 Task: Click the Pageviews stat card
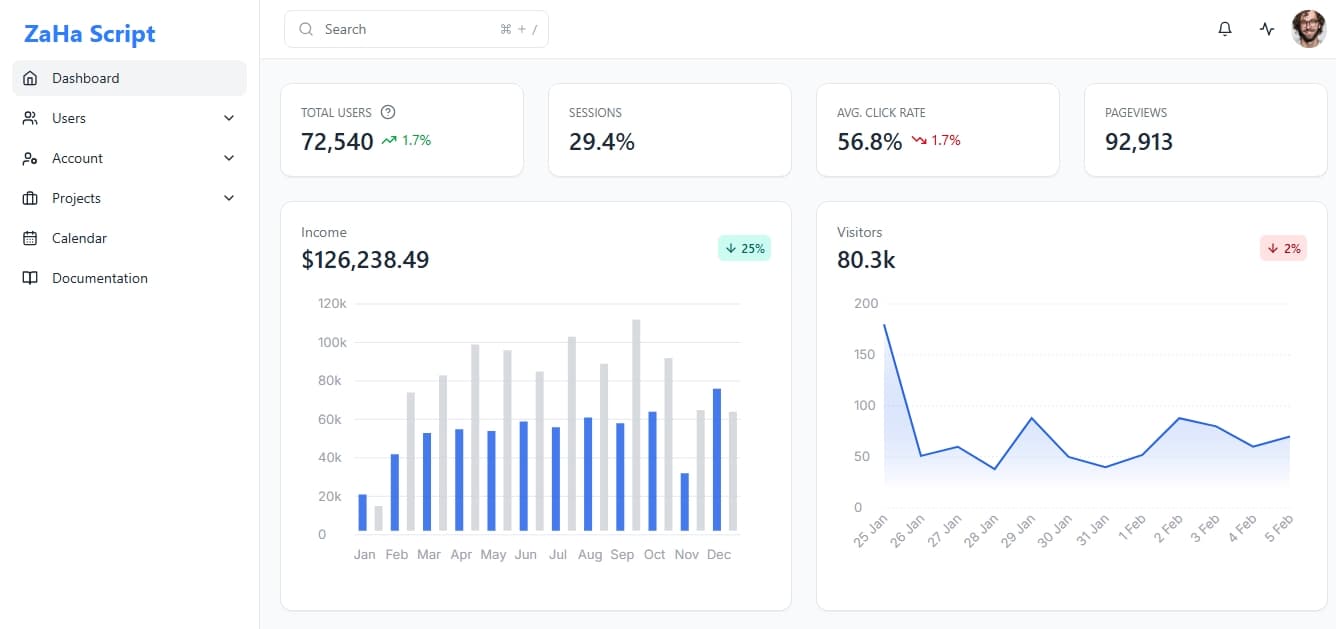[x=1205, y=130]
